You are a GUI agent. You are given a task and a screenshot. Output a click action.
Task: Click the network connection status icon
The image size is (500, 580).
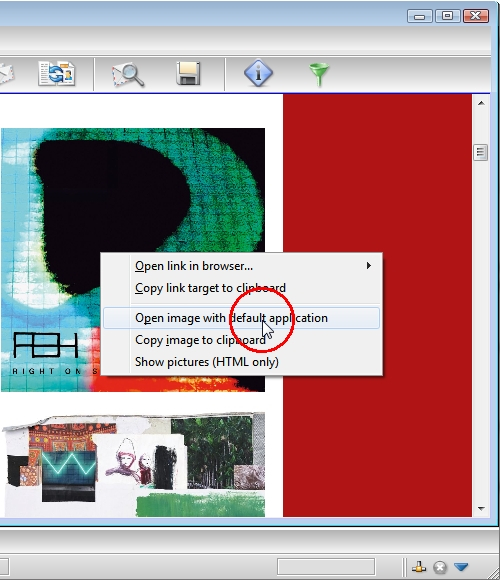tap(419, 567)
